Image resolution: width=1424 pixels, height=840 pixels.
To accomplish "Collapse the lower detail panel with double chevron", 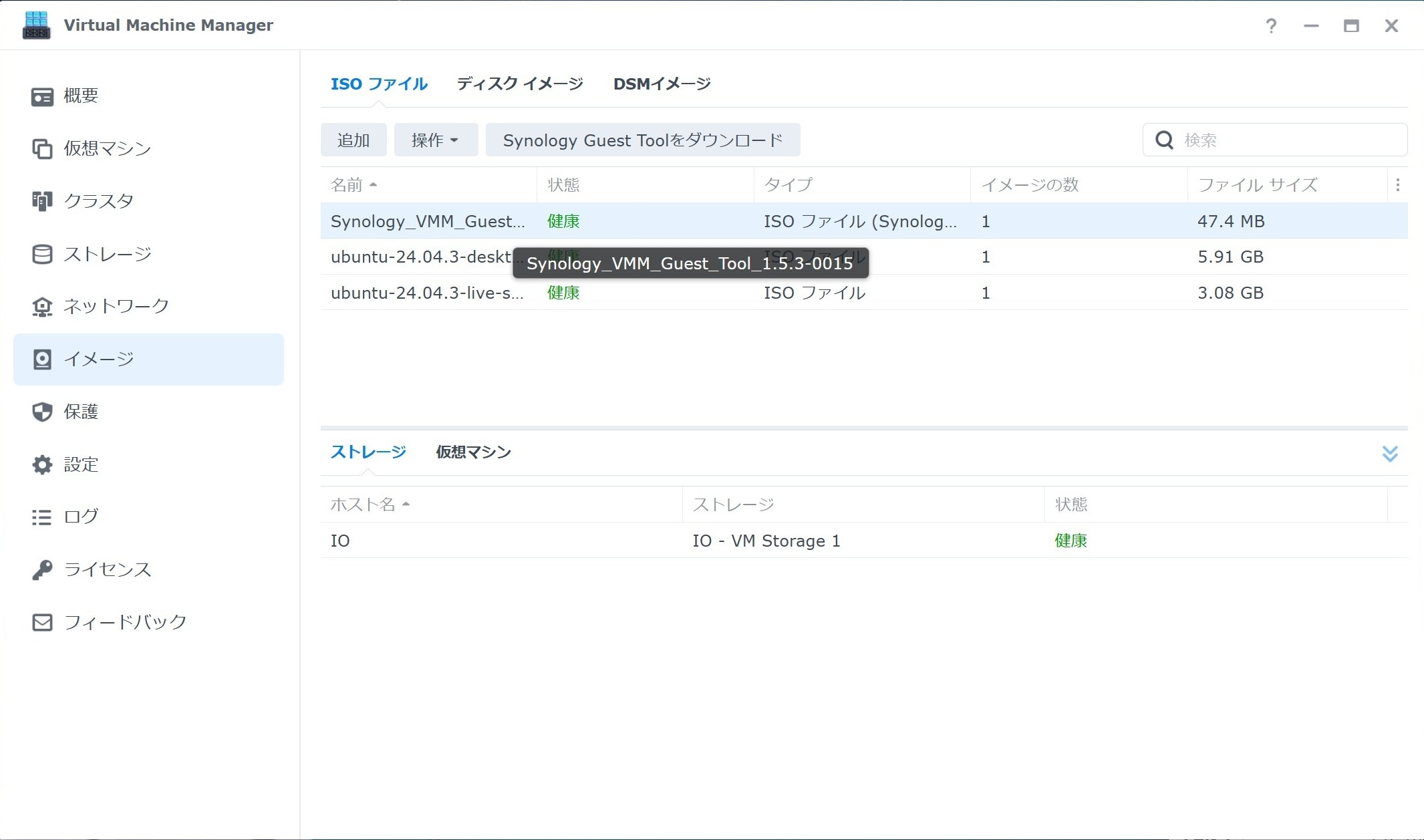I will tap(1390, 454).
